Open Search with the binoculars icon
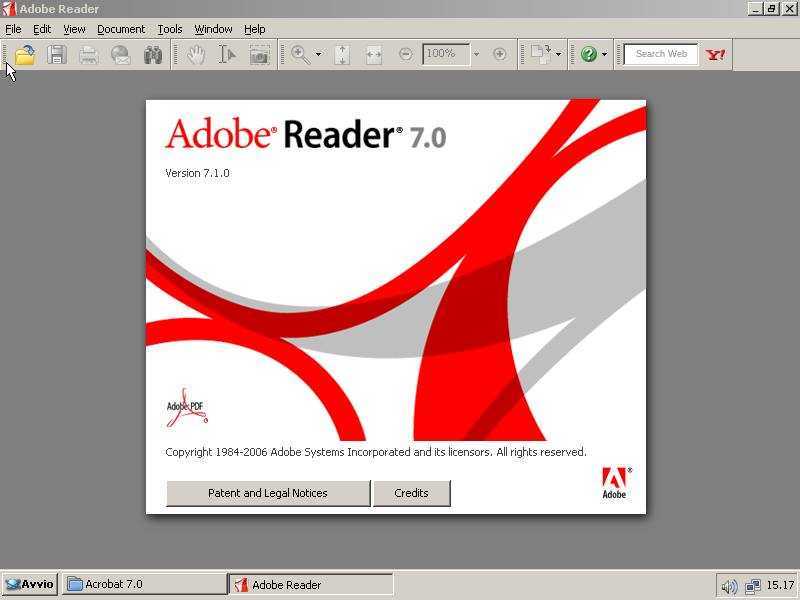Screen dimensions: 800x600 [x=153, y=55]
